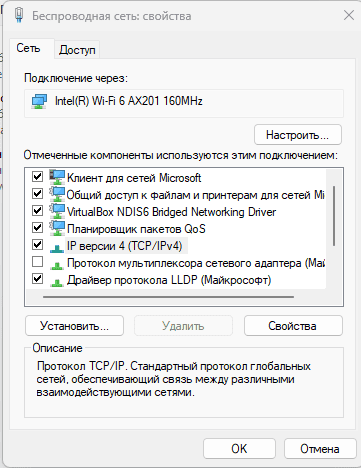Click the Установить... button
The image size is (361, 468).
(x=74, y=326)
